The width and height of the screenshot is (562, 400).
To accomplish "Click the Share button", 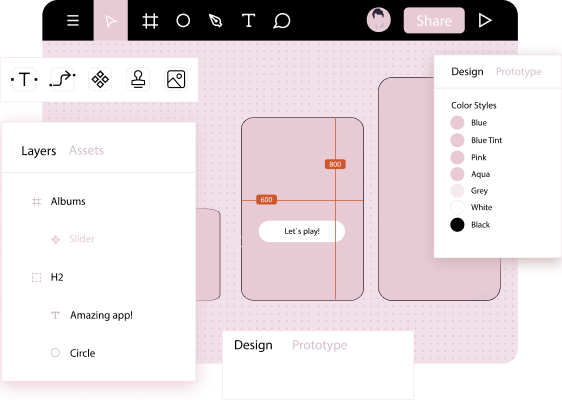I will 434,20.
